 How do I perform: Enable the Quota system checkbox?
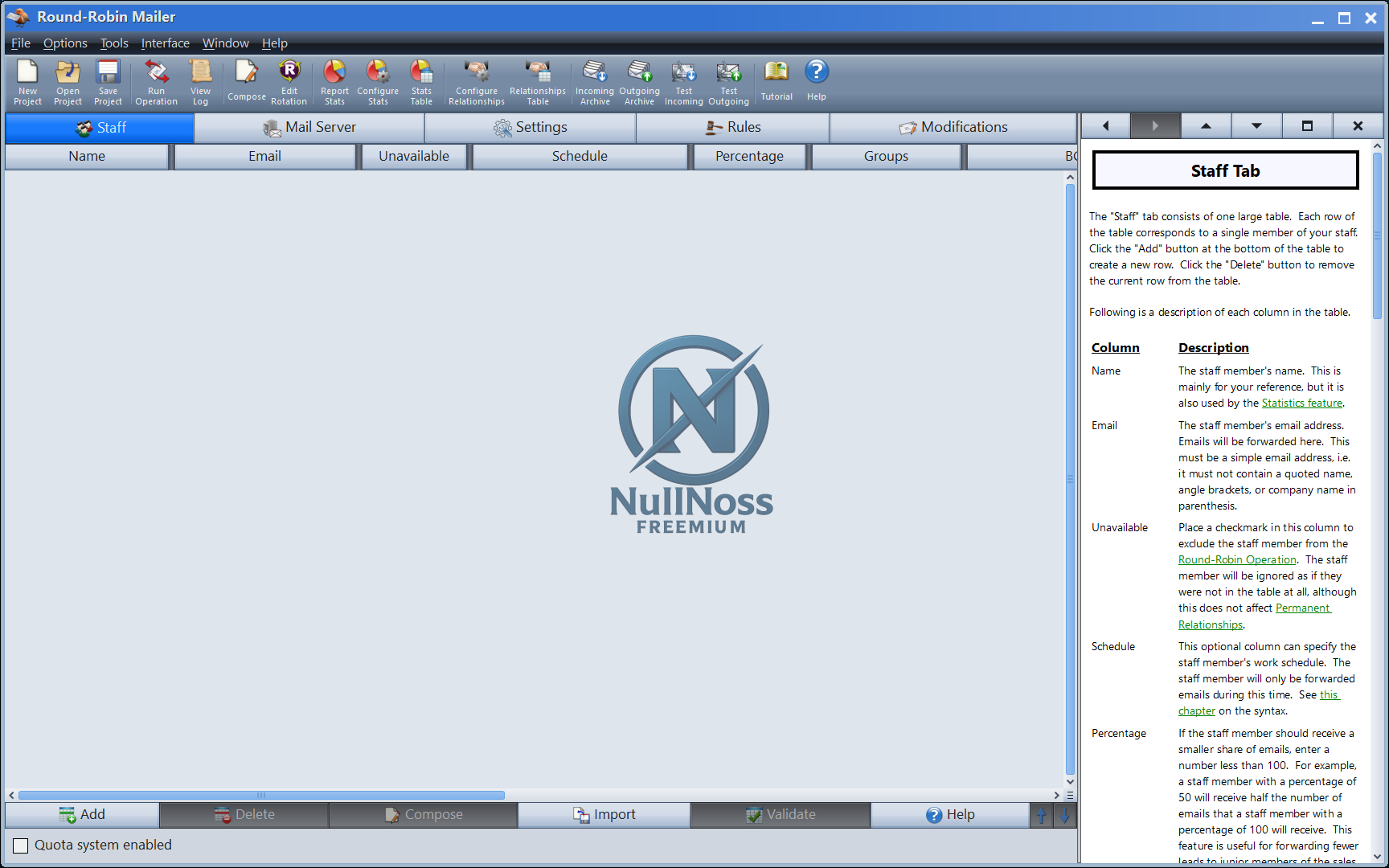tap(21, 845)
